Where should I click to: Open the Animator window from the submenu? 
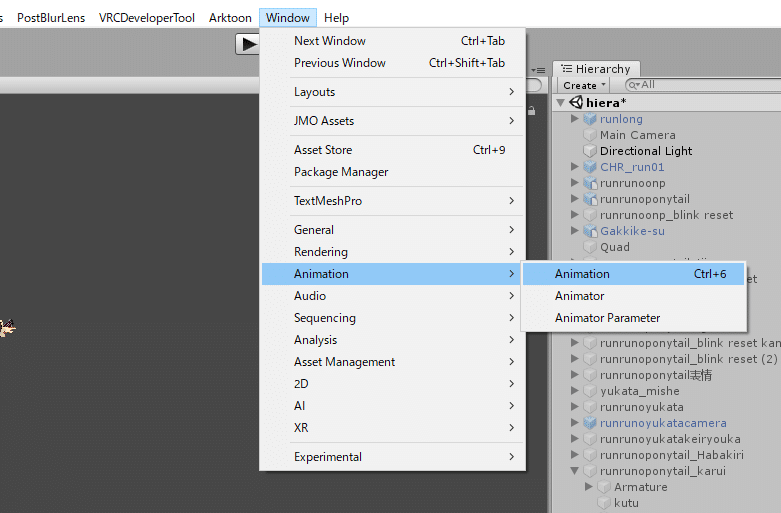pyautogui.click(x=580, y=296)
